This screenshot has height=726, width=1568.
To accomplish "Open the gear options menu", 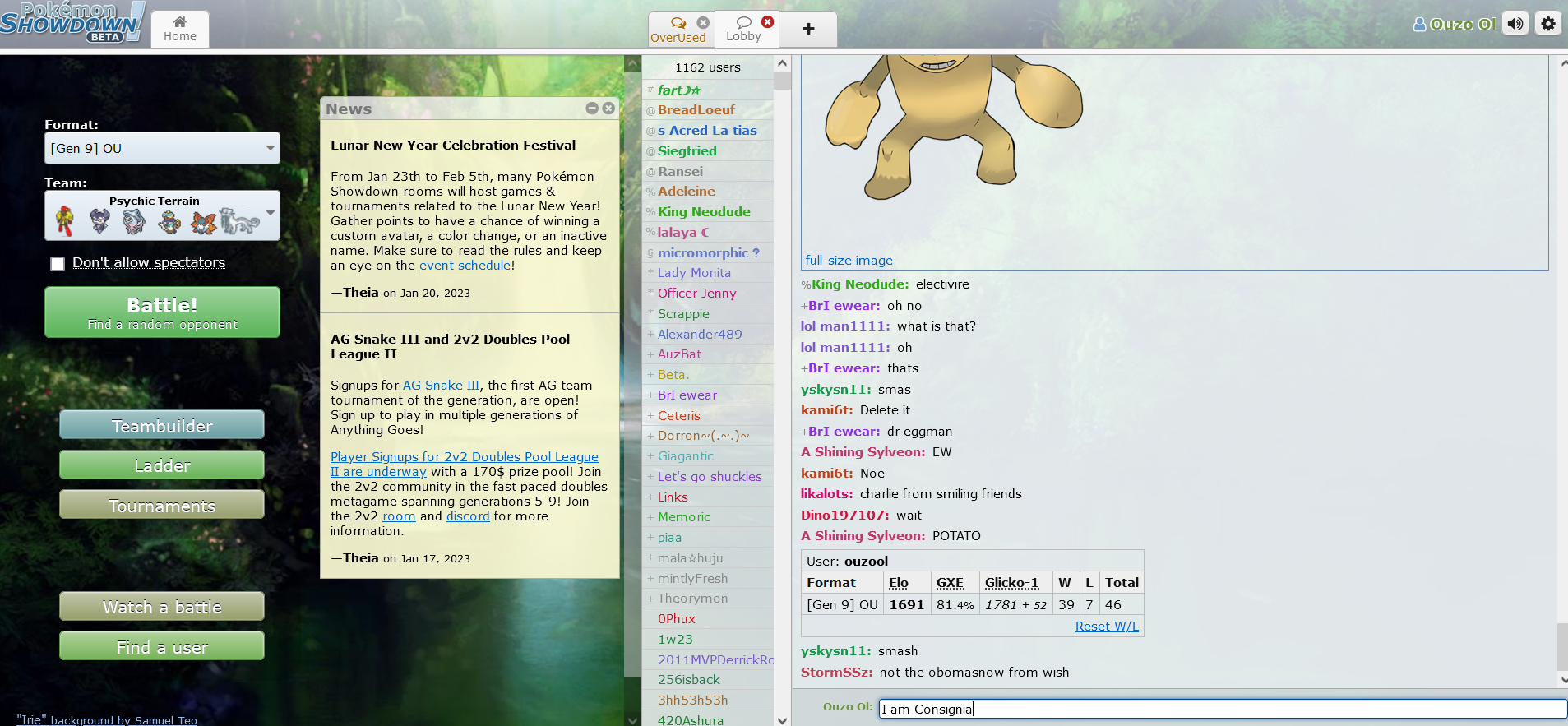I will 1548,24.
